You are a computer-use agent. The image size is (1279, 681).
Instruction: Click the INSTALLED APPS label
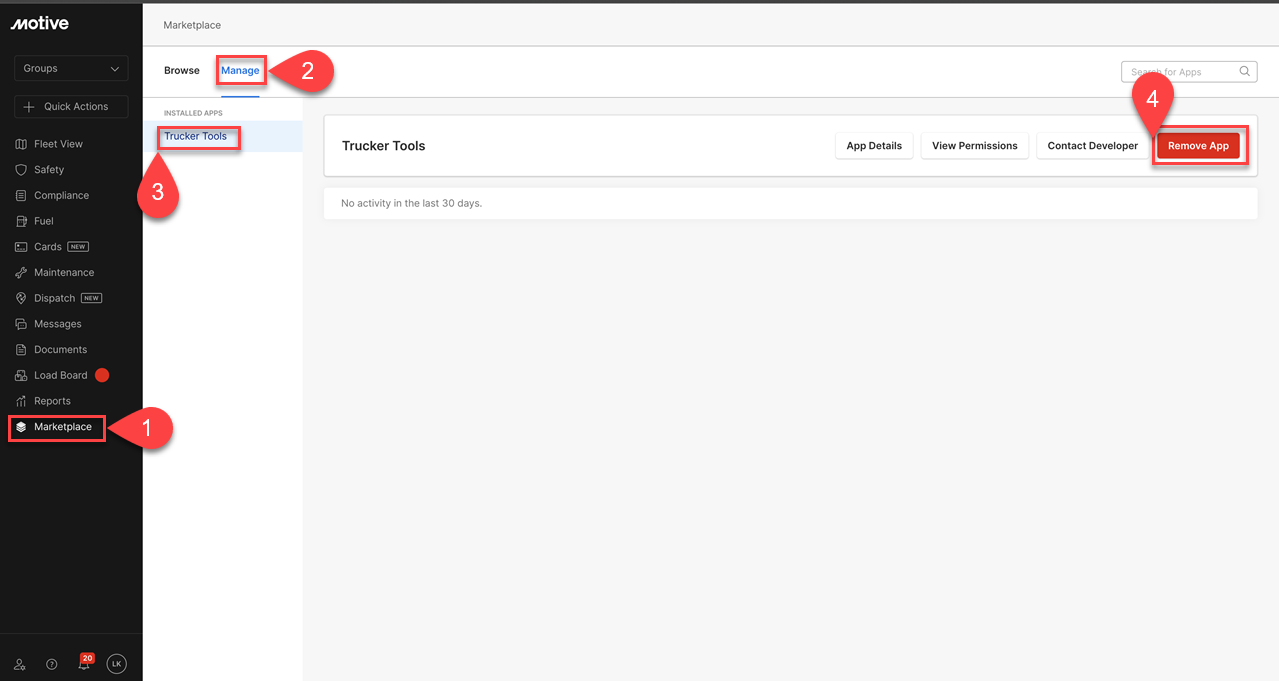[x=193, y=113]
